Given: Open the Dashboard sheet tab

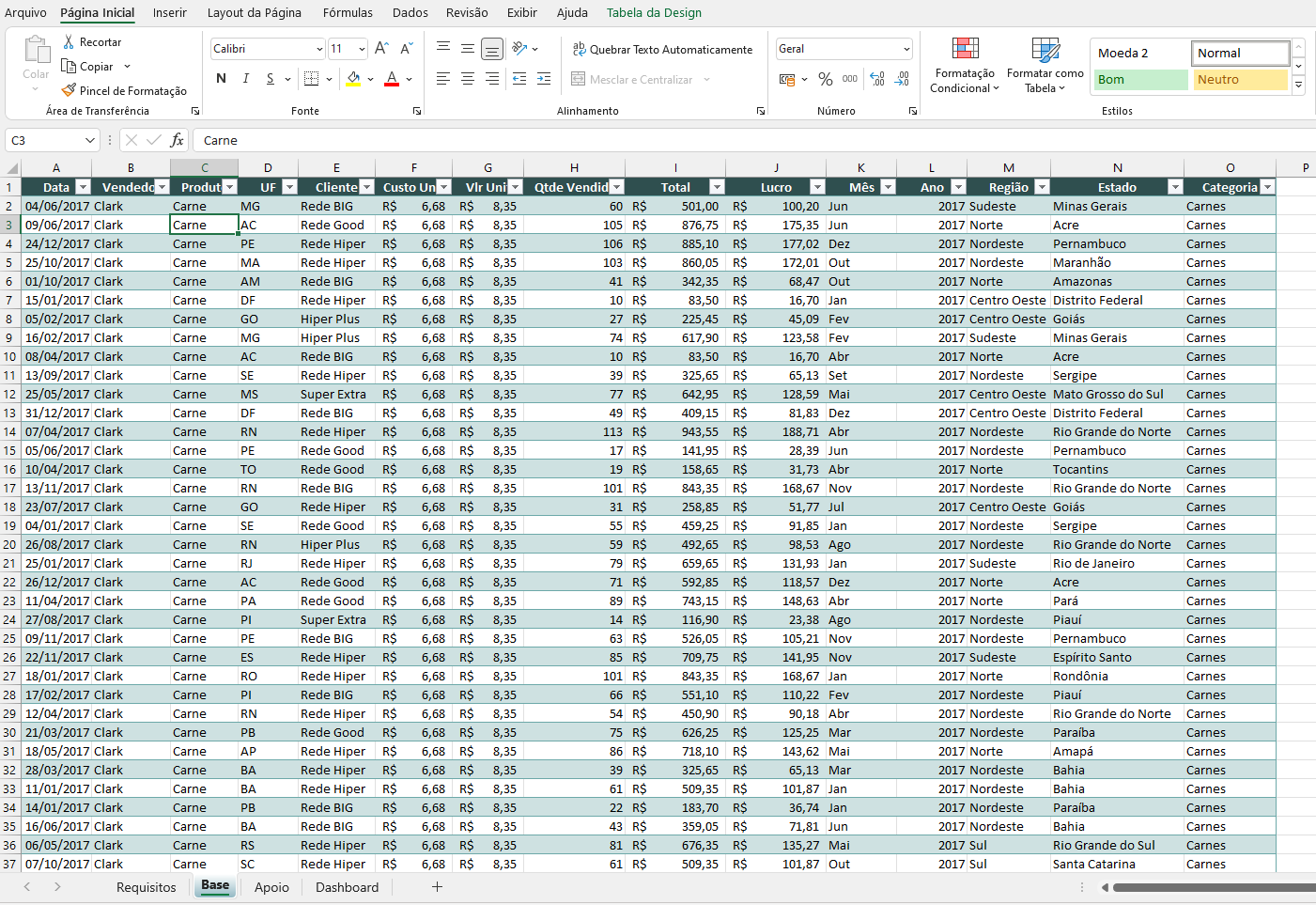Looking at the screenshot, I should click(347, 887).
